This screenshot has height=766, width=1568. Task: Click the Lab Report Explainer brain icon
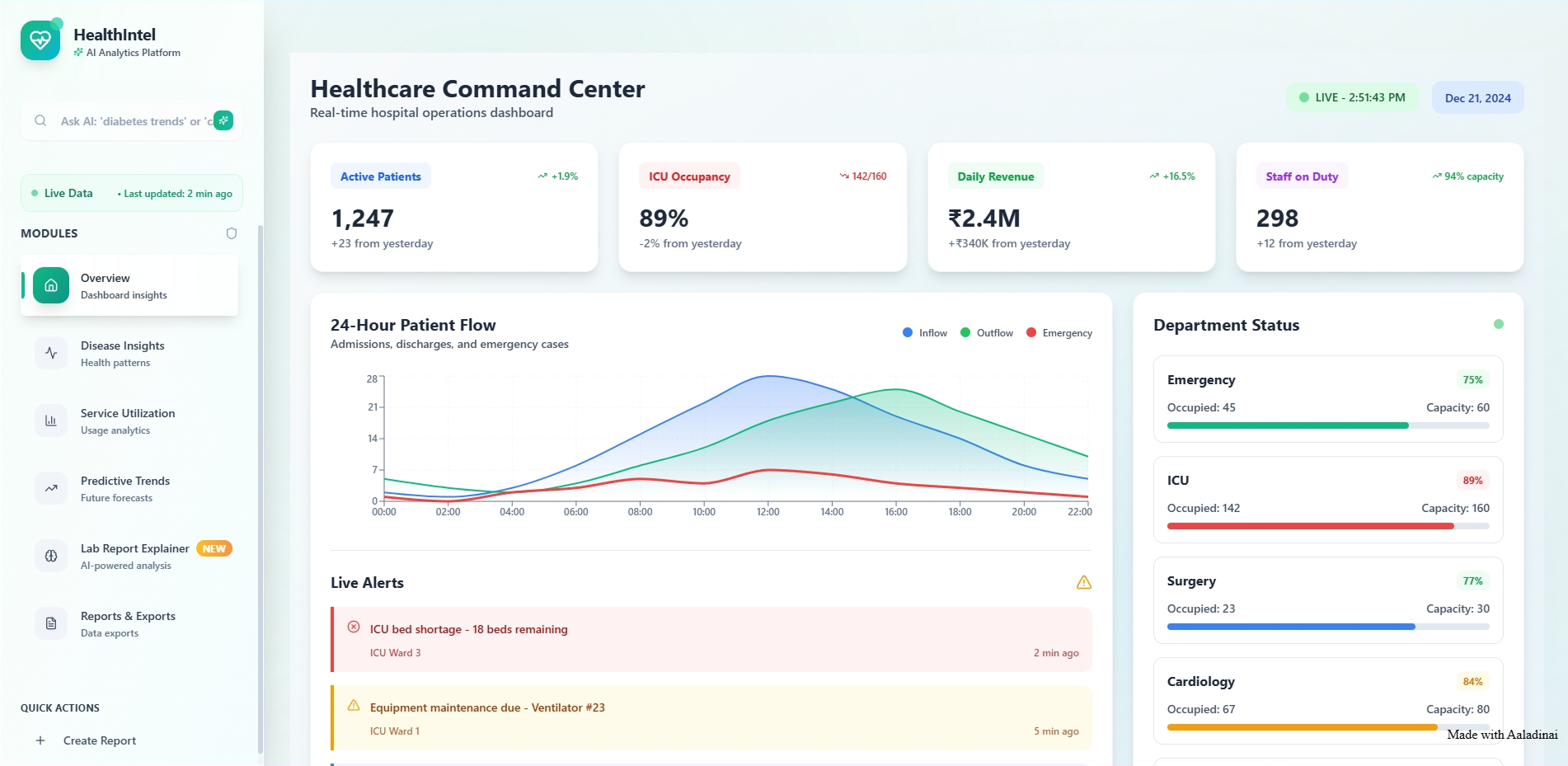coord(51,556)
